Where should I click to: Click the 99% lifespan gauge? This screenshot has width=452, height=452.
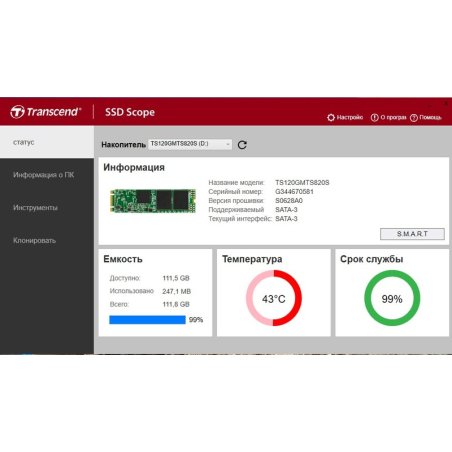392,298
